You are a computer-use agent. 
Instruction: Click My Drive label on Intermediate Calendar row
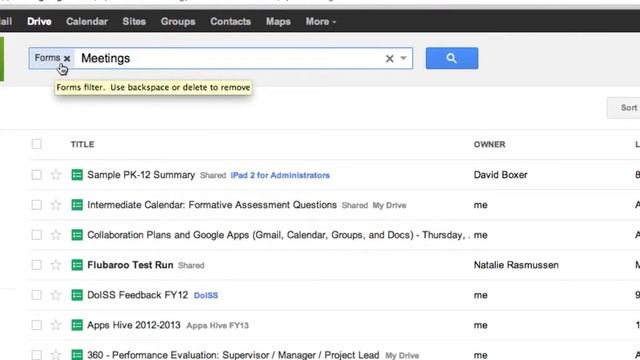click(x=389, y=205)
